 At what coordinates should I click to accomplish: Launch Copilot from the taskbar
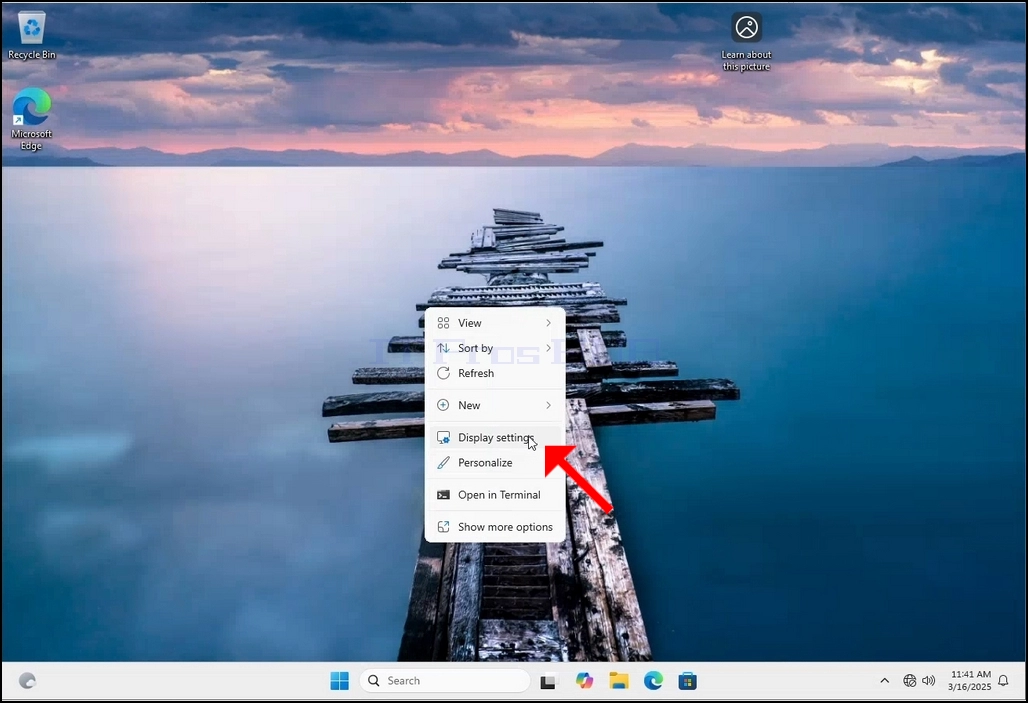(x=583, y=681)
